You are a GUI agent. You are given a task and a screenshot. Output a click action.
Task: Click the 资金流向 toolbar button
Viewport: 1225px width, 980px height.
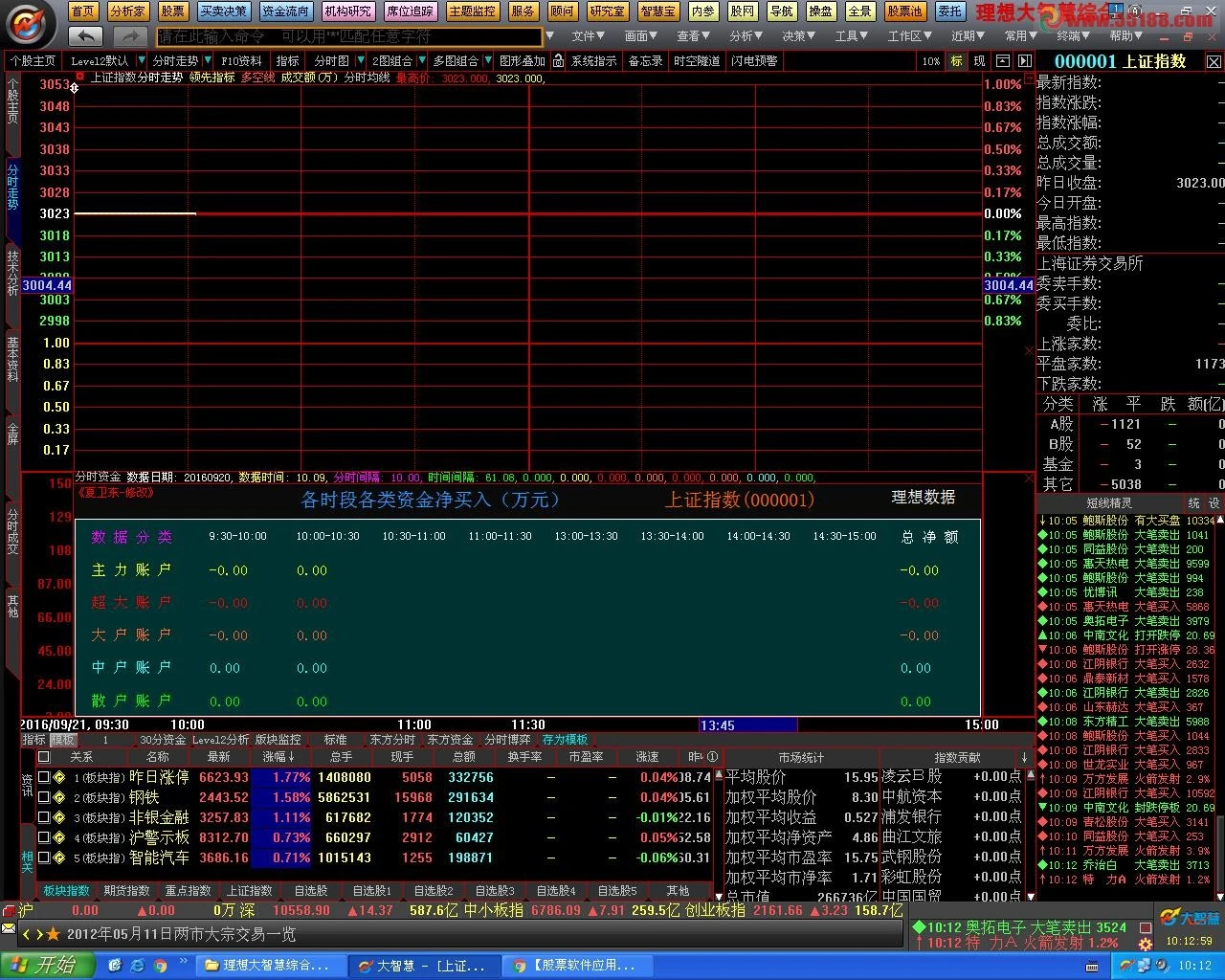(285, 11)
